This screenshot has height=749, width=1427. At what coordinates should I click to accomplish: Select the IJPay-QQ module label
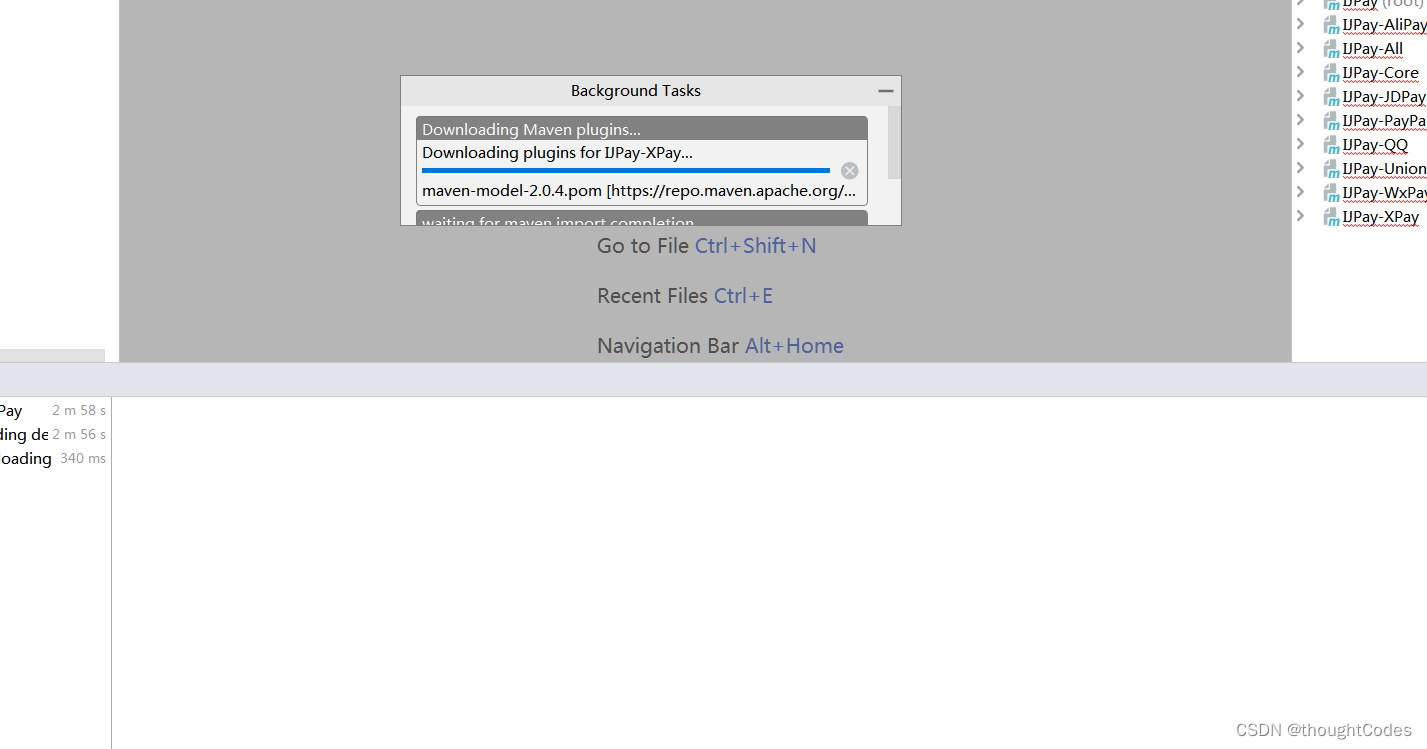(x=1375, y=145)
